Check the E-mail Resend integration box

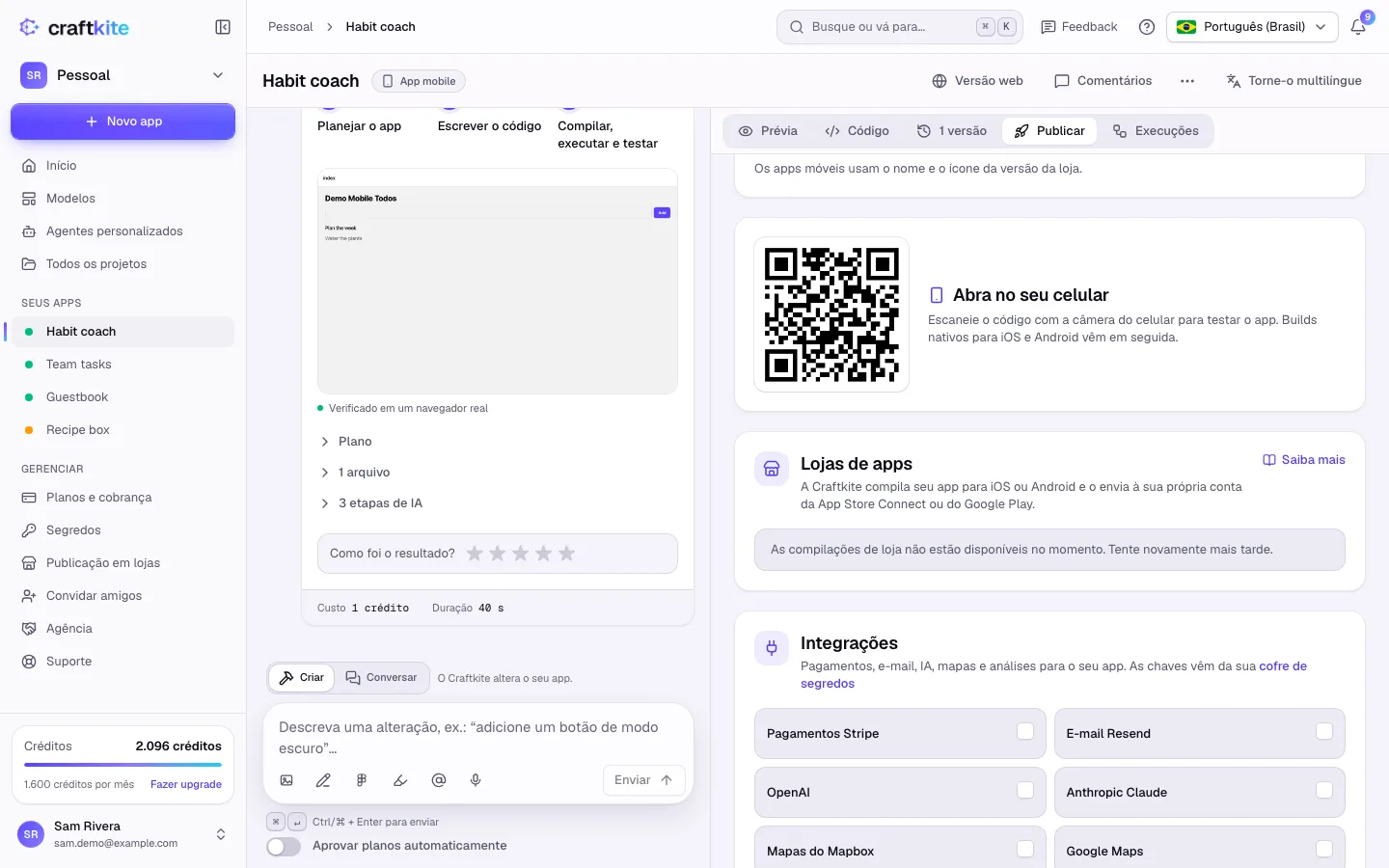(x=1324, y=732)
